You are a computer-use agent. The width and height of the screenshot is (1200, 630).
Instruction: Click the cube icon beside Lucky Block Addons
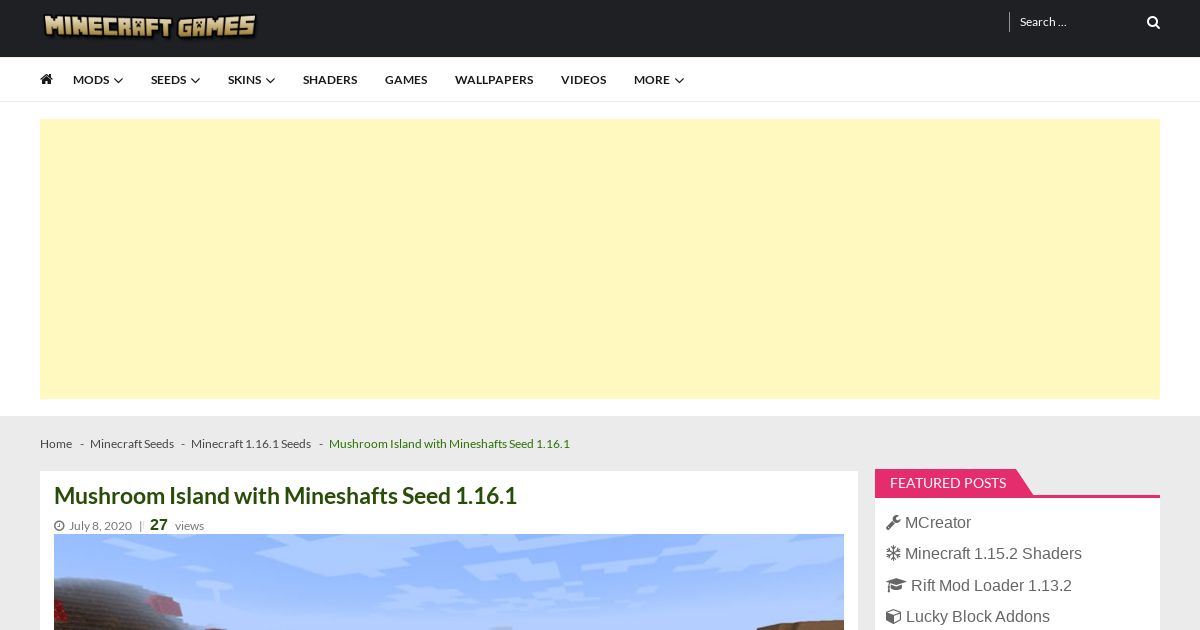click(893, 616)
